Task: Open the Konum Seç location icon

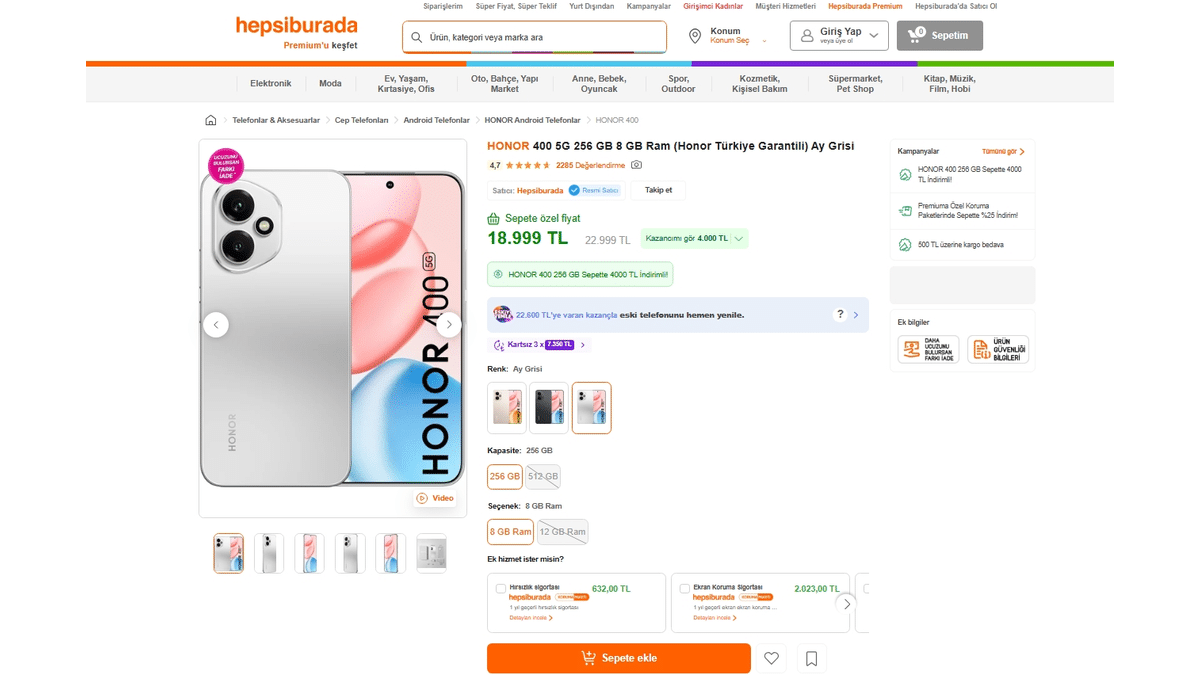Action: click(695, 36)
